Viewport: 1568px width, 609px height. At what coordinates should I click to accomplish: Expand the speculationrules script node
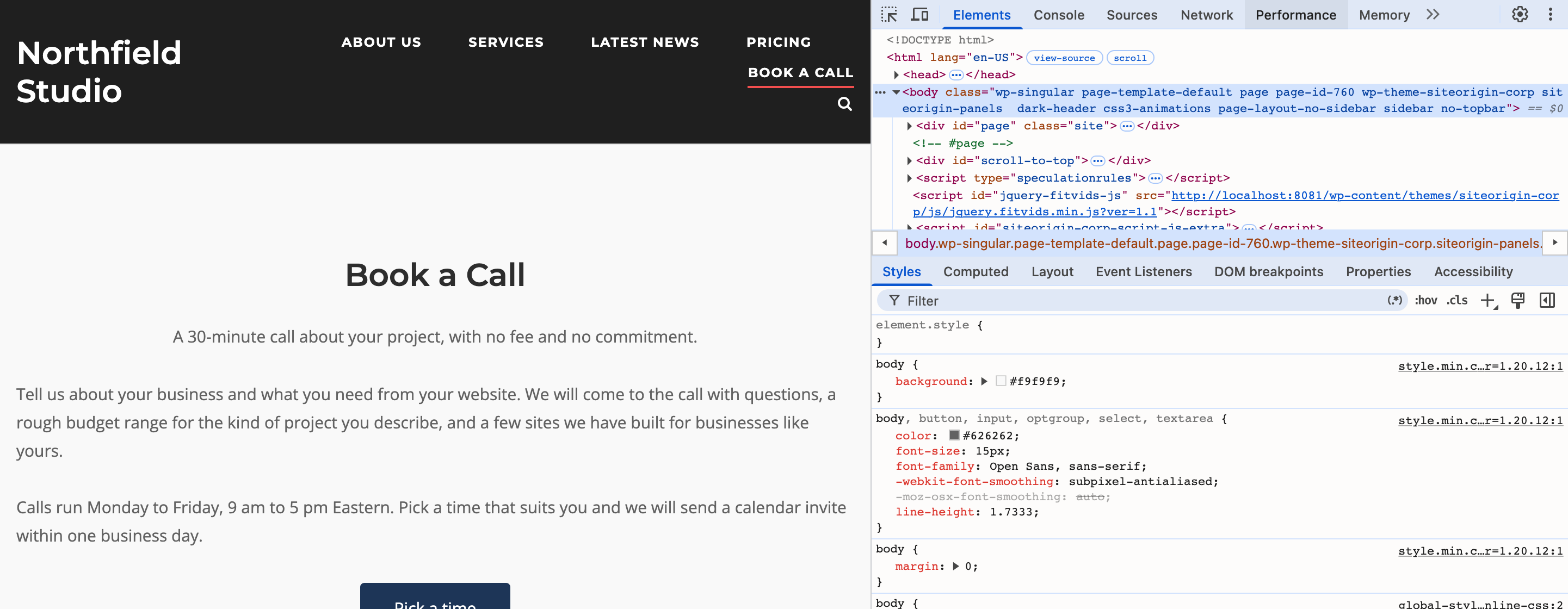coord(909,178)
